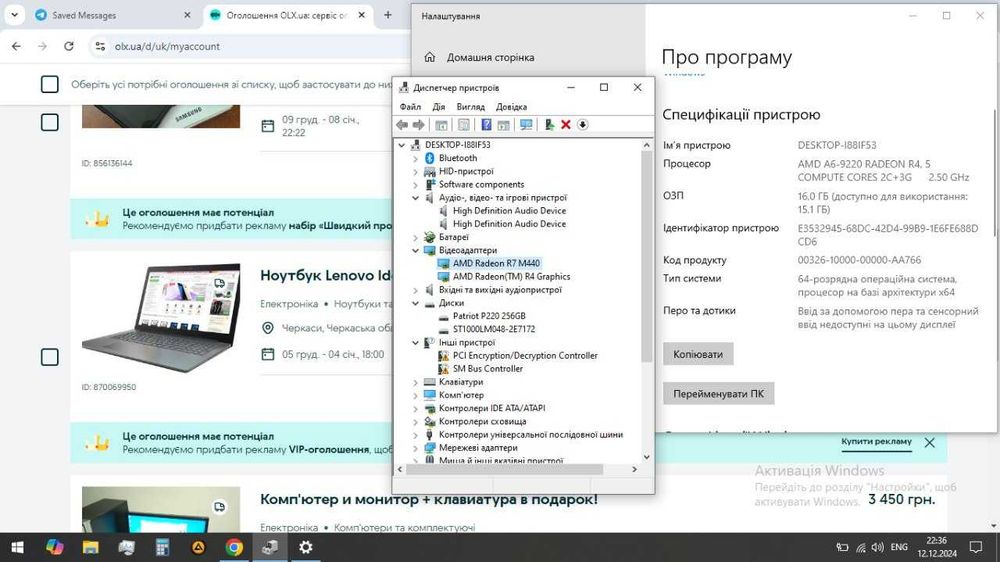The width and height of the screenshot is (1000, 562).
Task: Select AMD Radeon R7 M440 adapter
Action: pos(496,263)
